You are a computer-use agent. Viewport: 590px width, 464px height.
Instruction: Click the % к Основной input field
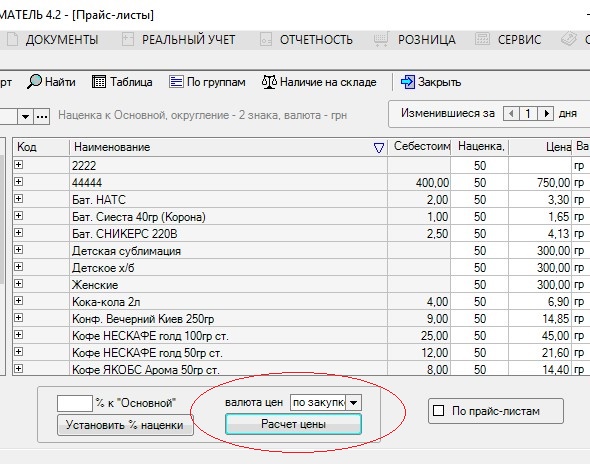coord(75,403)
